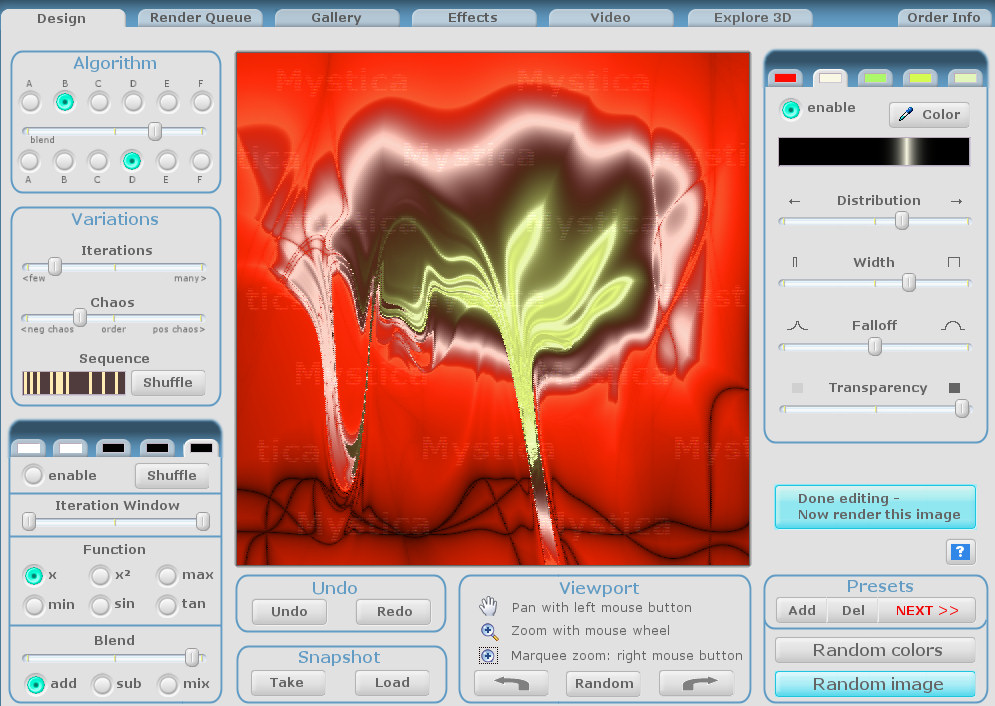Open help with the blue question mark
This screenshot has height=706, width=995.
click(x=960, y=551)
